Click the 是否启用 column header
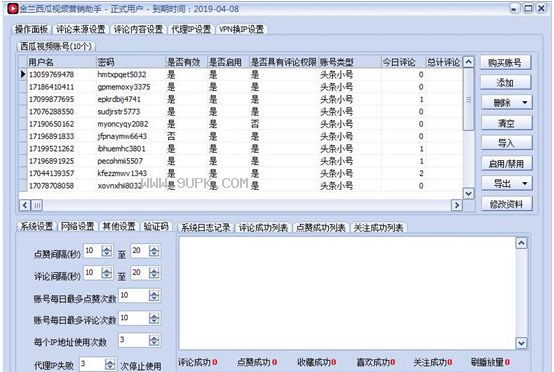This screenshot has height=372, width=554. point(228,62)
